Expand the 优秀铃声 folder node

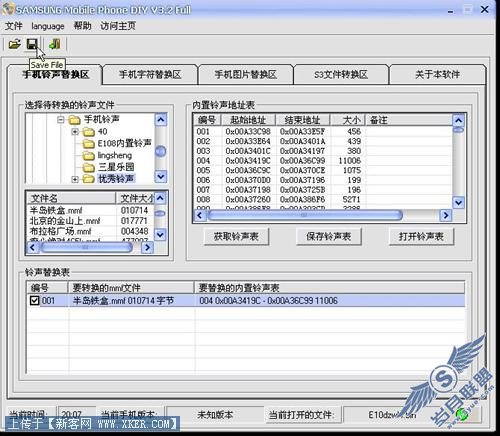(x=75, y=179)
